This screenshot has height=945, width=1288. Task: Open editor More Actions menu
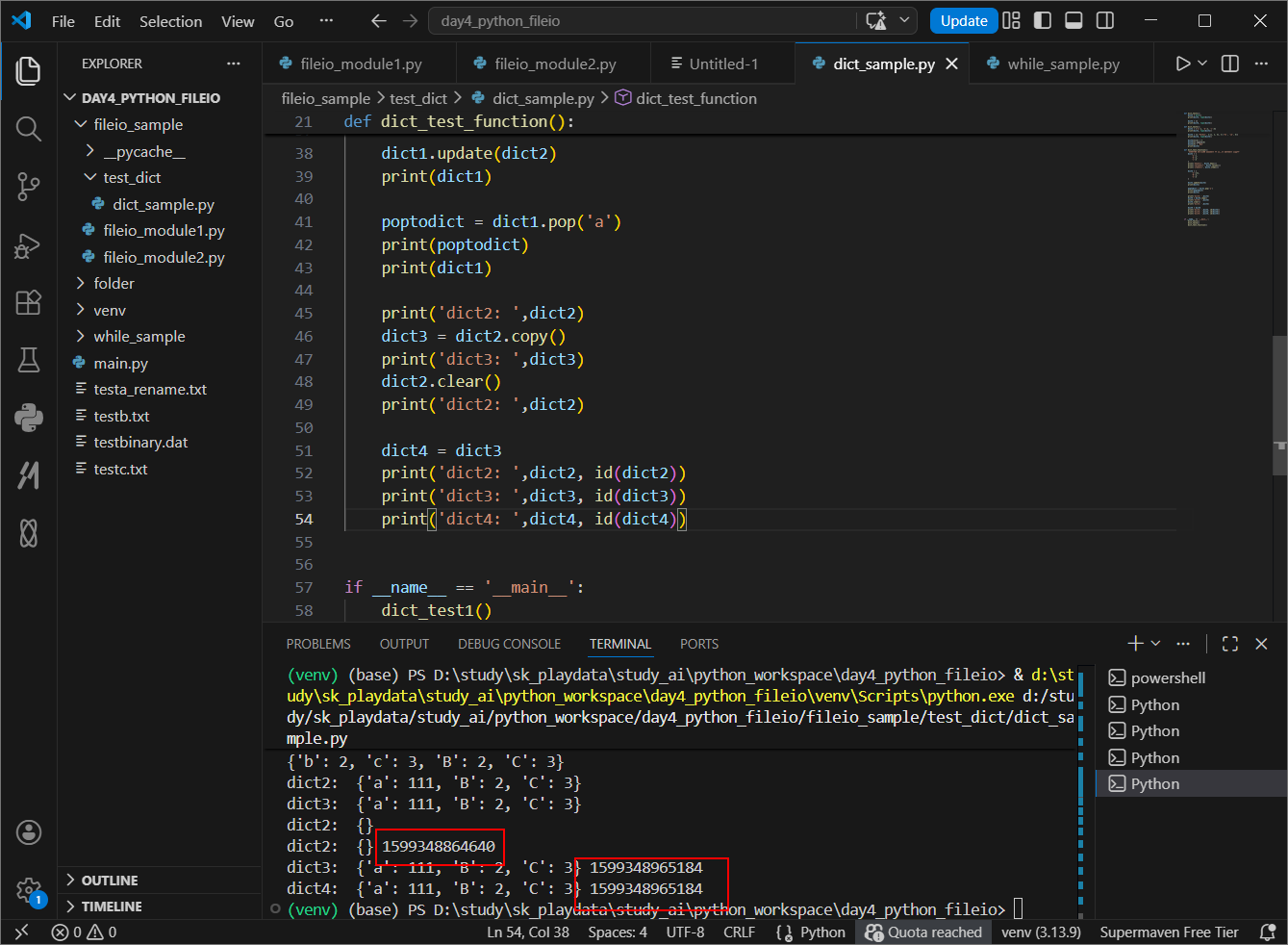click(x=1261, y=64)
